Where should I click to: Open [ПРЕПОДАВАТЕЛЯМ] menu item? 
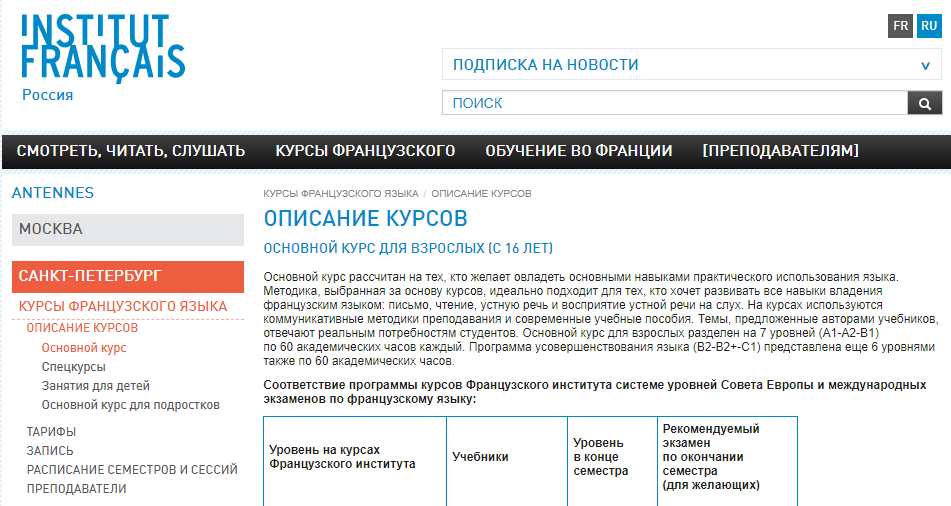[x=781, y=151]
